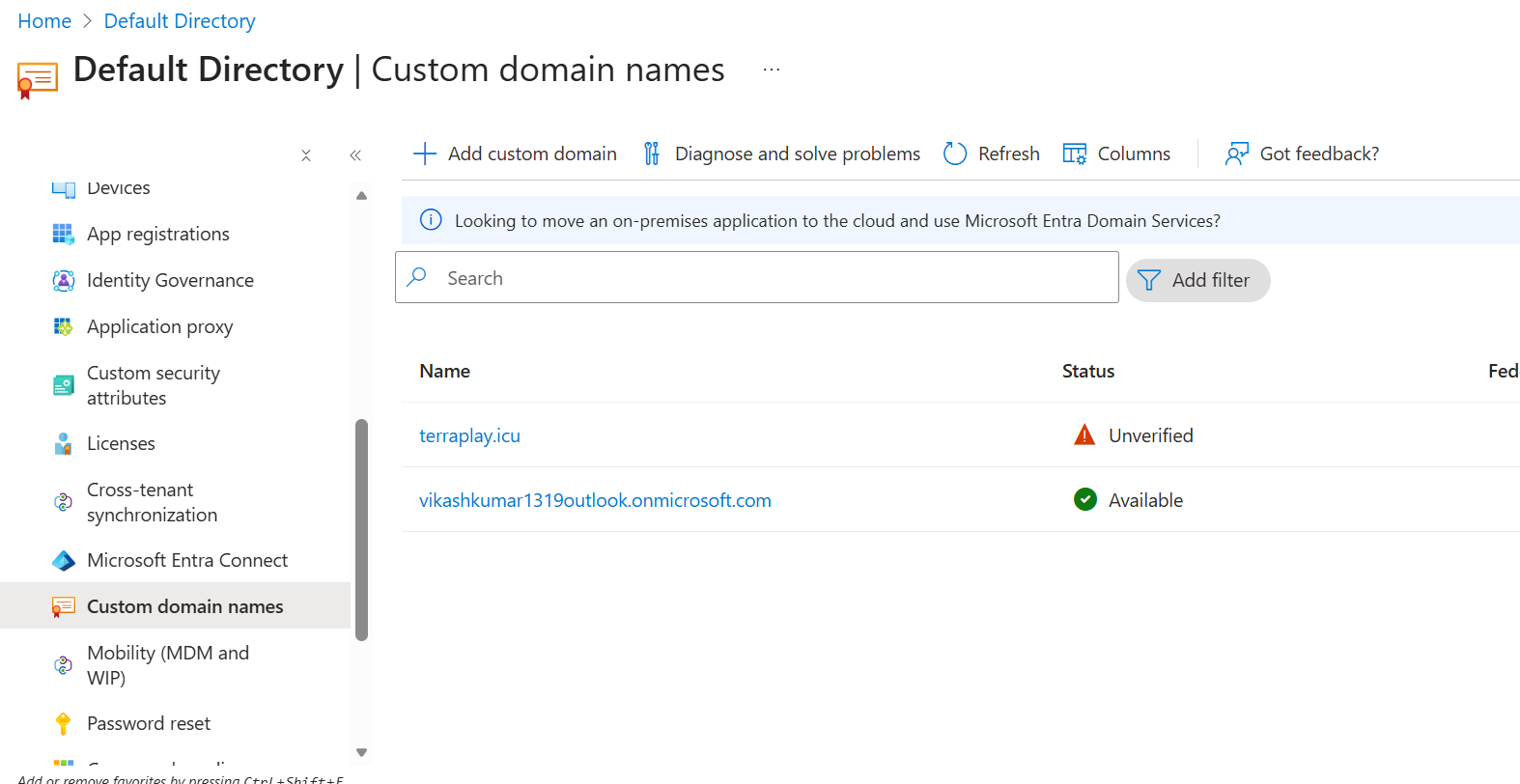1520x784 pixels.
Task: Click the sidebar scroll down arrow
Action: [x=361, y=752]
